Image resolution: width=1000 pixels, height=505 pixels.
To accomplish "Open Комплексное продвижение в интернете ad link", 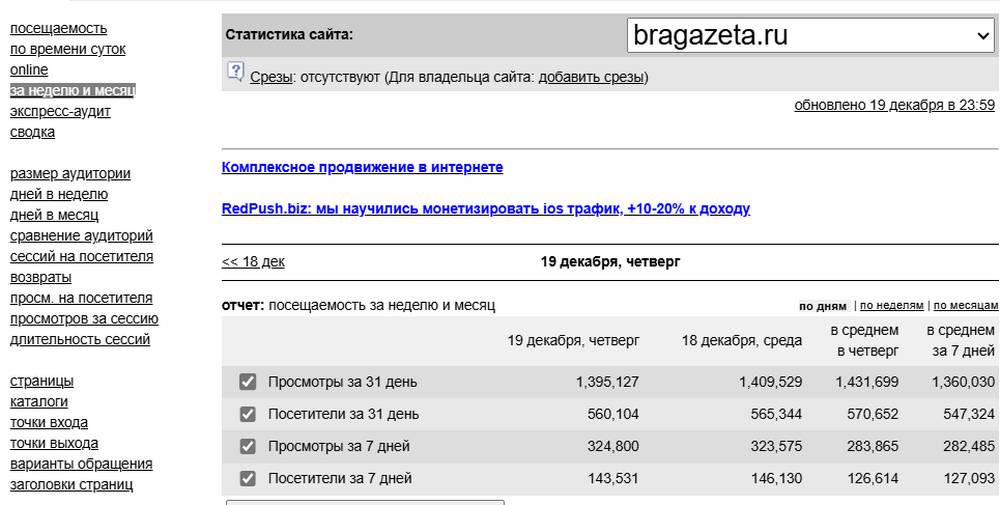I will pos(362,167).
